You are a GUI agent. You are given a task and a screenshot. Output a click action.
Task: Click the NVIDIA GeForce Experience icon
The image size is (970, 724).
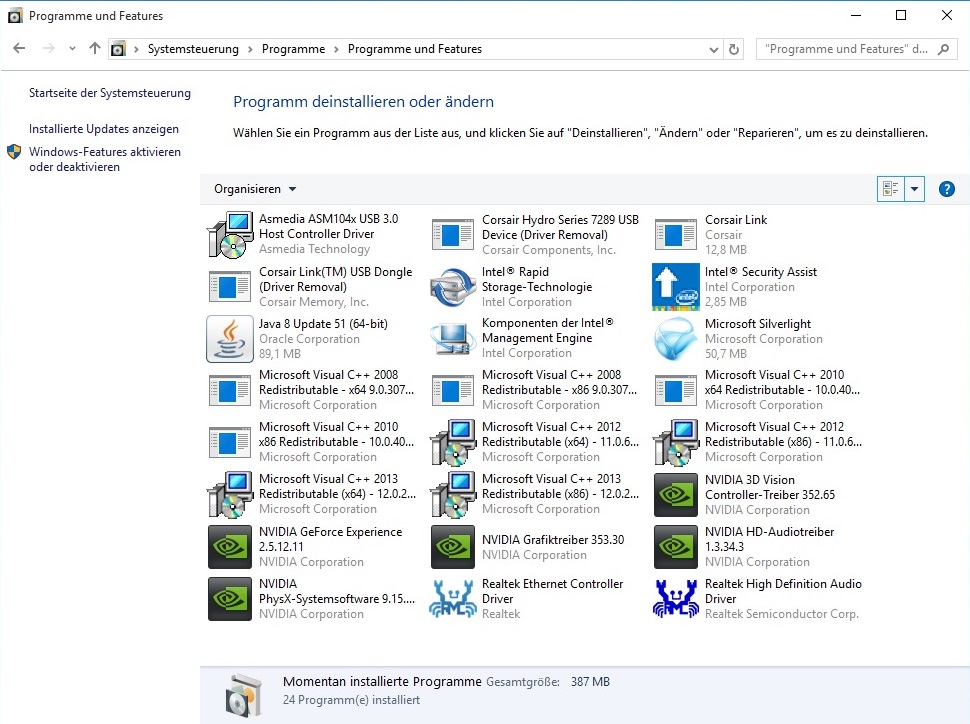(230, 546)
